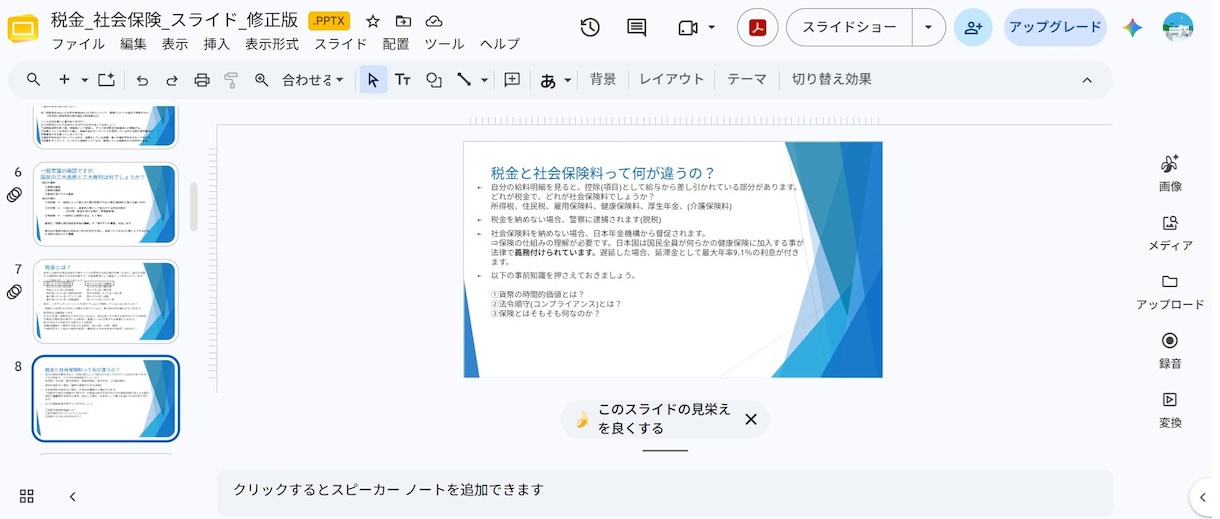Open the 編集 menu
This screenshot has height=519, width=1220.
pos(133,44)
